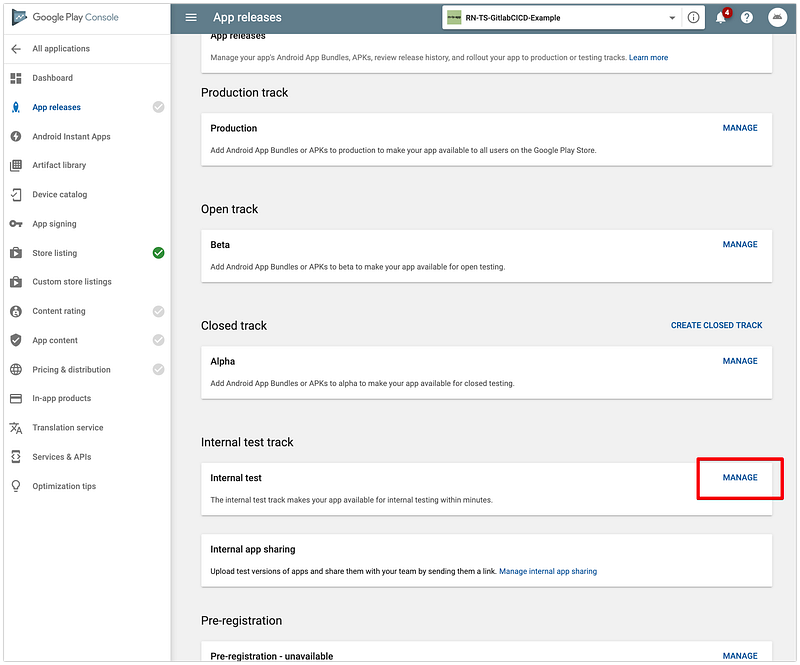Click the Custom store listings icon

click(x=16, y=282)
